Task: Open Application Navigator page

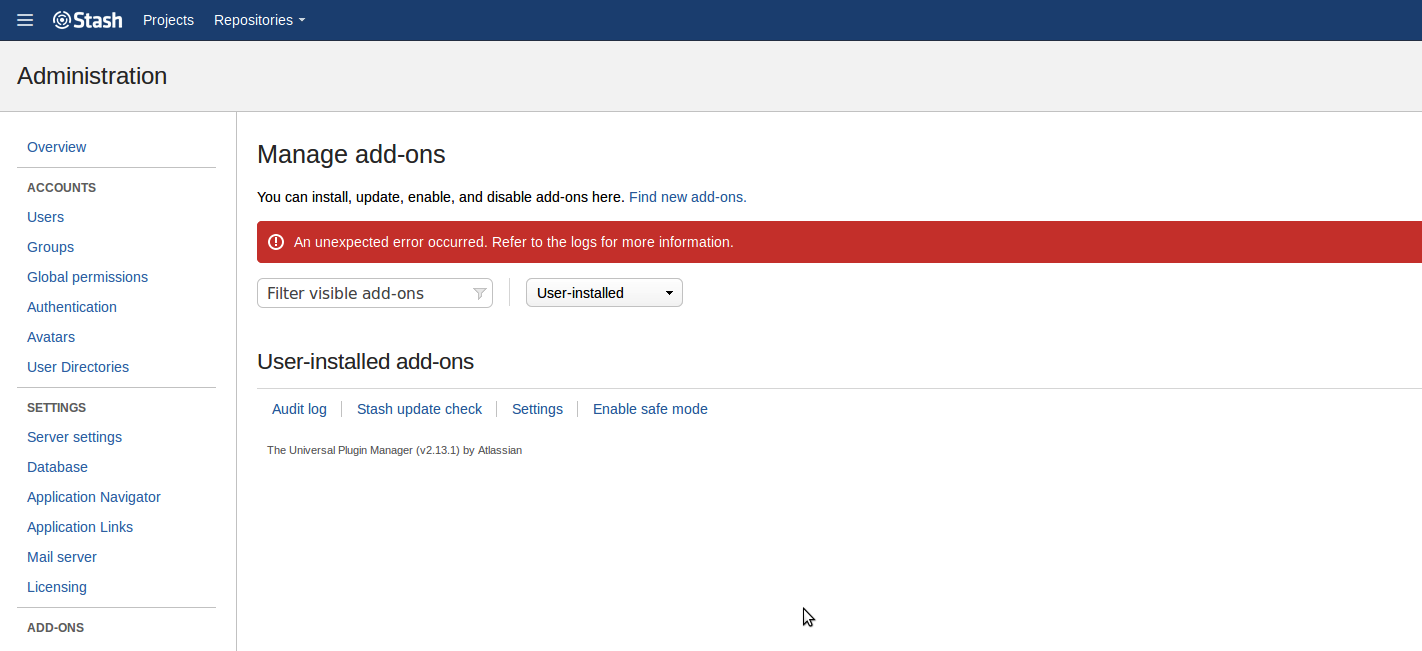Action: [x=94, y=497]
